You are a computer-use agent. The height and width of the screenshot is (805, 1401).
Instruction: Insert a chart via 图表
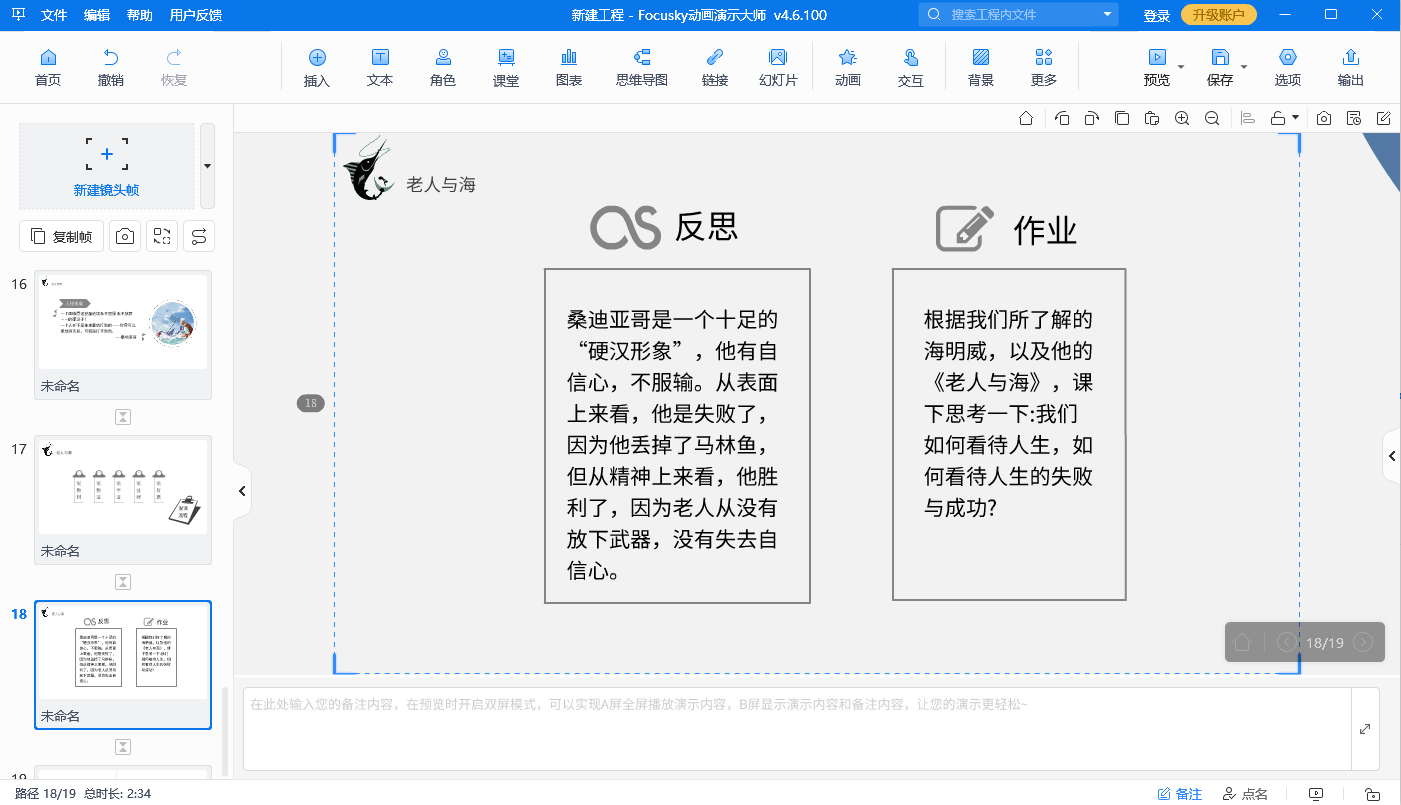click(569, 67)
